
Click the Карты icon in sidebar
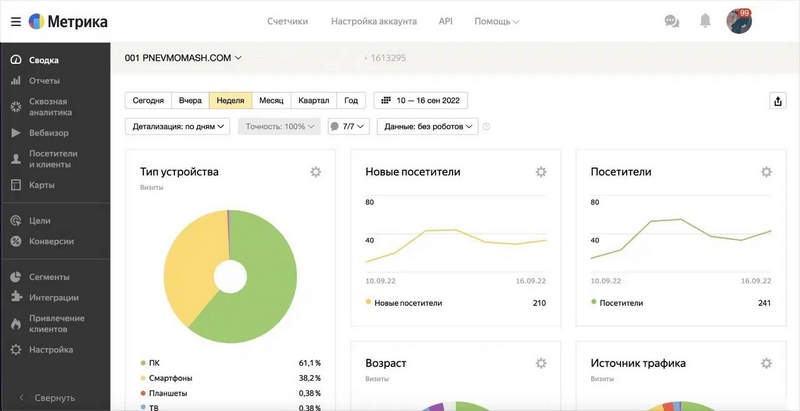click(x=16, y=185)
